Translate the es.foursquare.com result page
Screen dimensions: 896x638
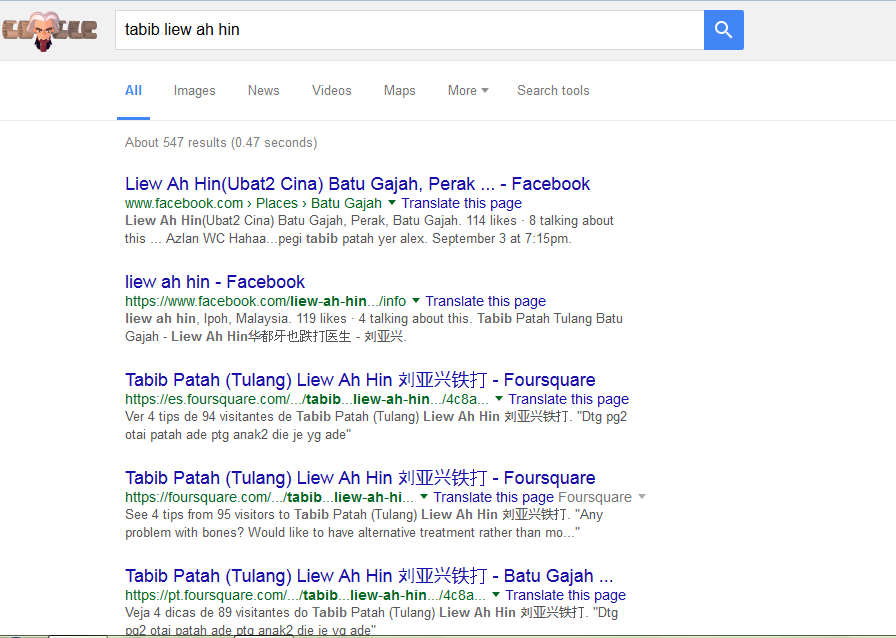(569, 399)
